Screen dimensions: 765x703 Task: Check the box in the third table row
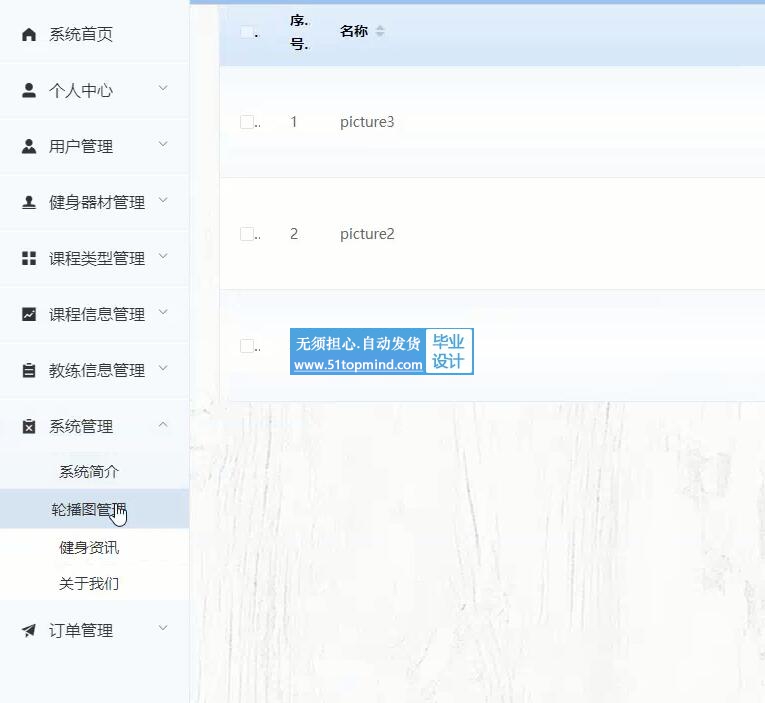point(247,346)
